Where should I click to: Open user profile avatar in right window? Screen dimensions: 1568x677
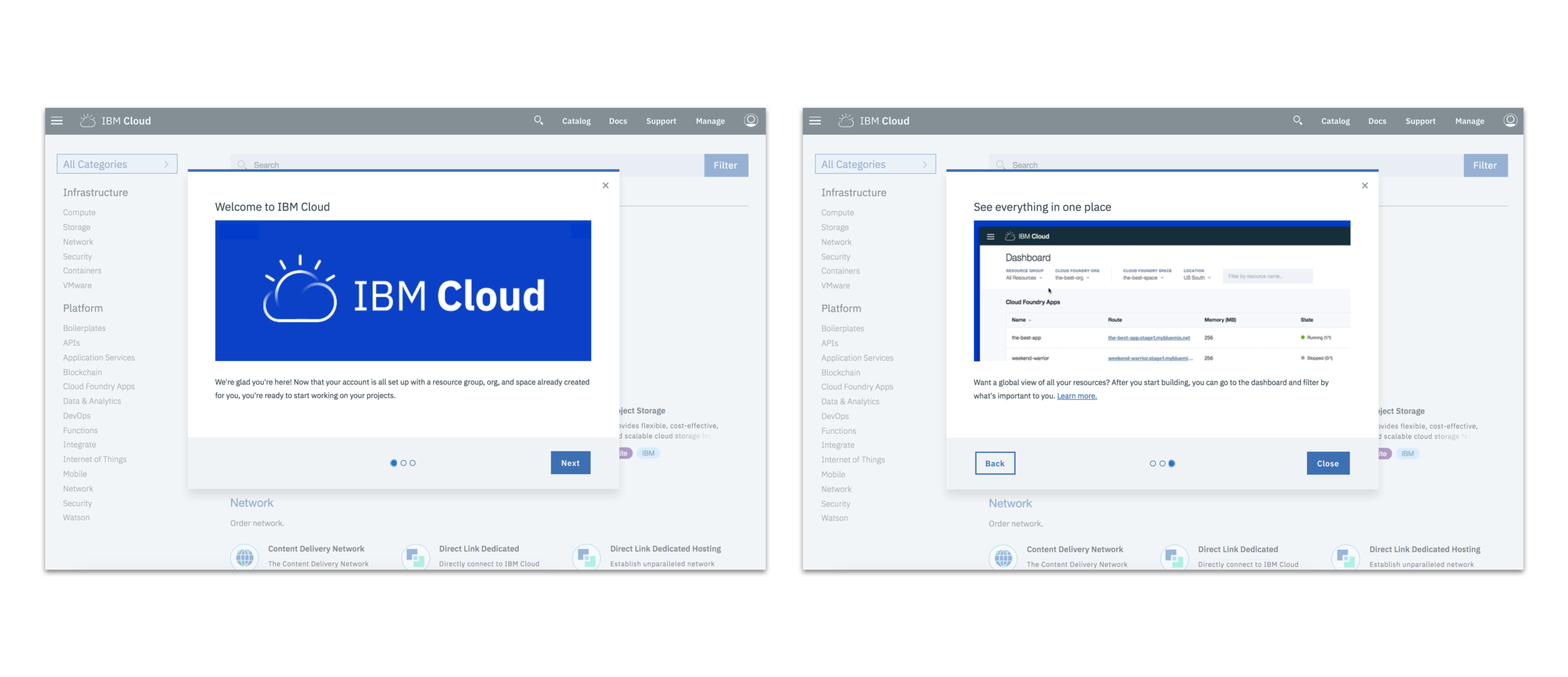(x=1510, y=120)
